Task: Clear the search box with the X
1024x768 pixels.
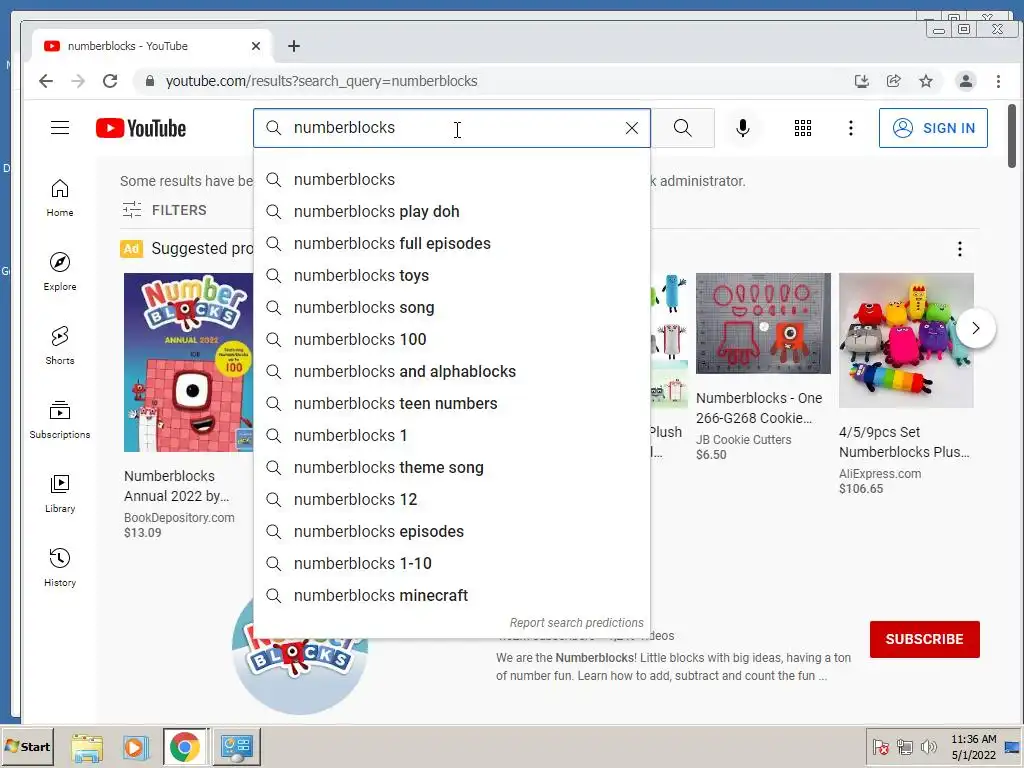Action: [632, 128]
